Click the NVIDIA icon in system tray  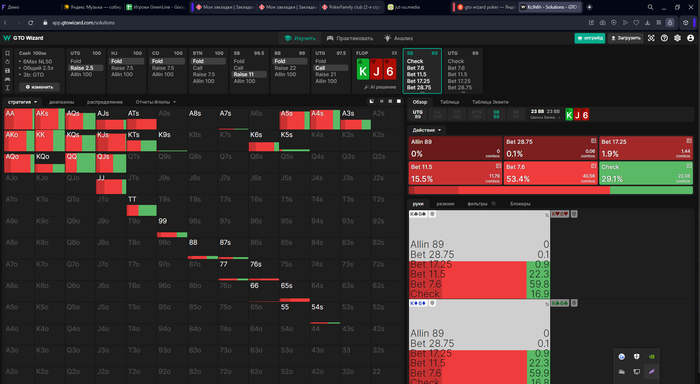[x=652, y=356]
